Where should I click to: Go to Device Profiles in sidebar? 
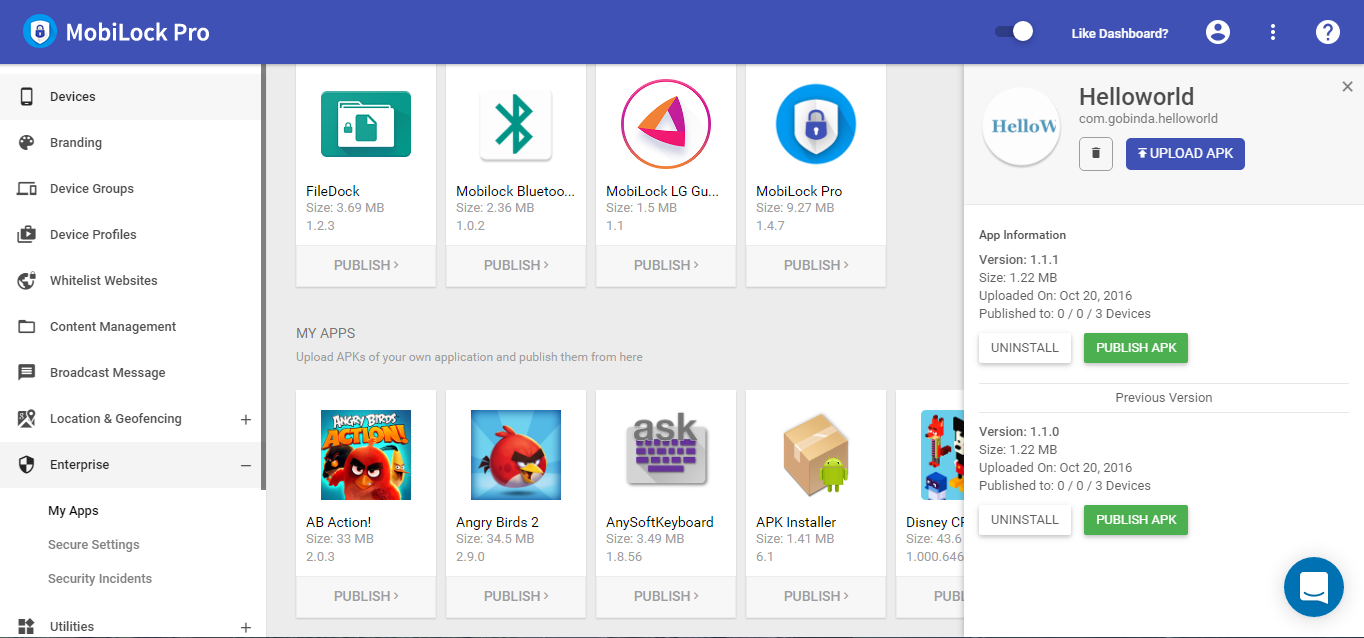(93, 235)
